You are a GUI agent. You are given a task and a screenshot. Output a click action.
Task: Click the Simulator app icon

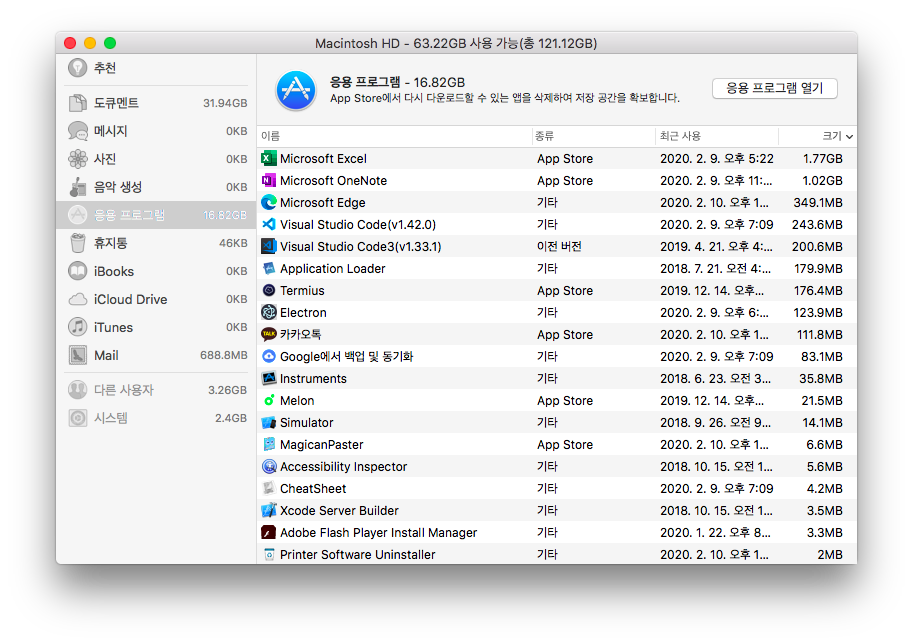(268, 423)
